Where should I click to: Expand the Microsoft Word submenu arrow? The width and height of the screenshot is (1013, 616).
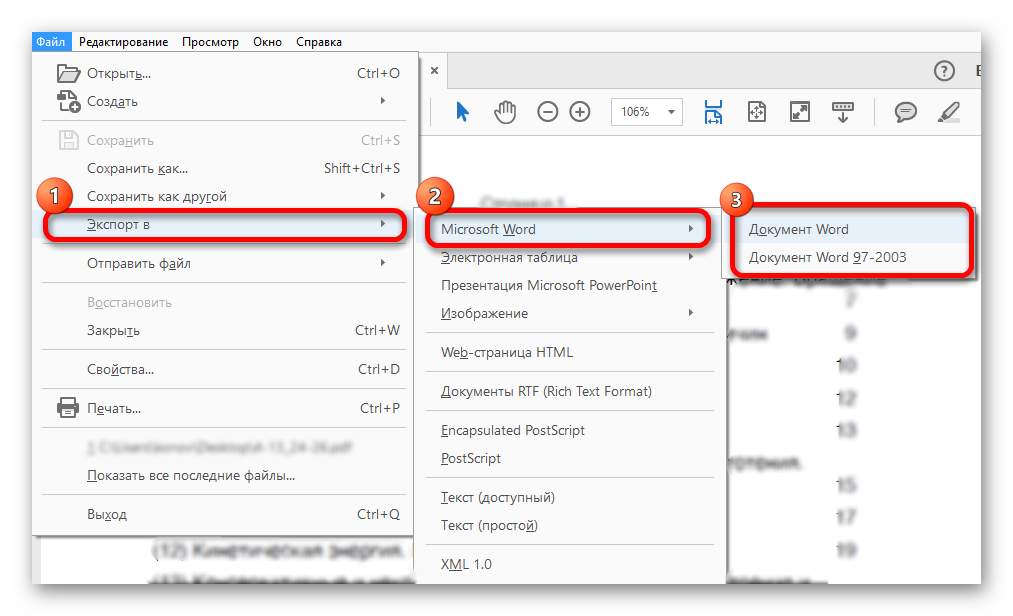coord(691,229)
